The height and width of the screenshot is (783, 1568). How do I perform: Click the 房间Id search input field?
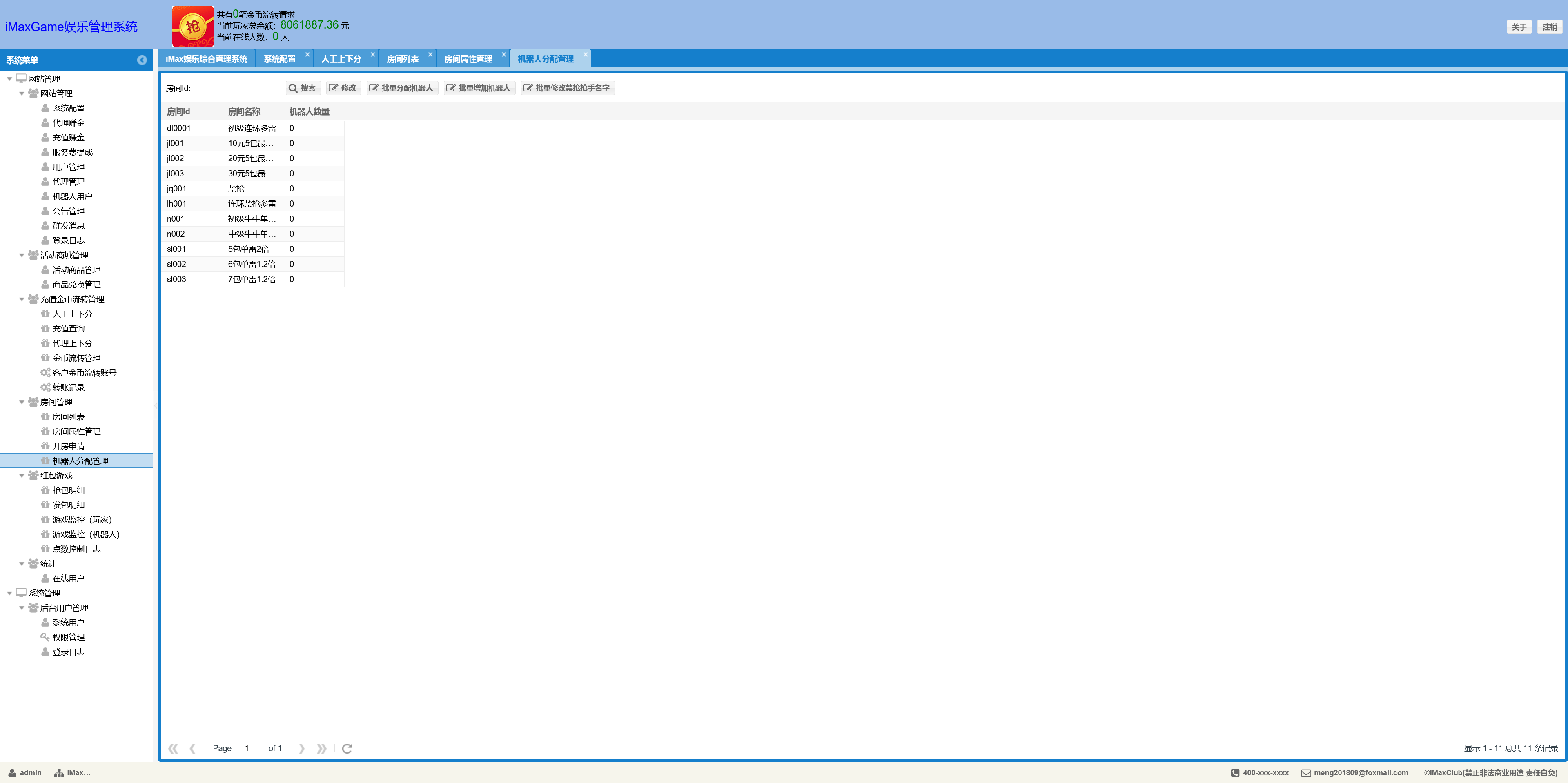coord(241,88)
